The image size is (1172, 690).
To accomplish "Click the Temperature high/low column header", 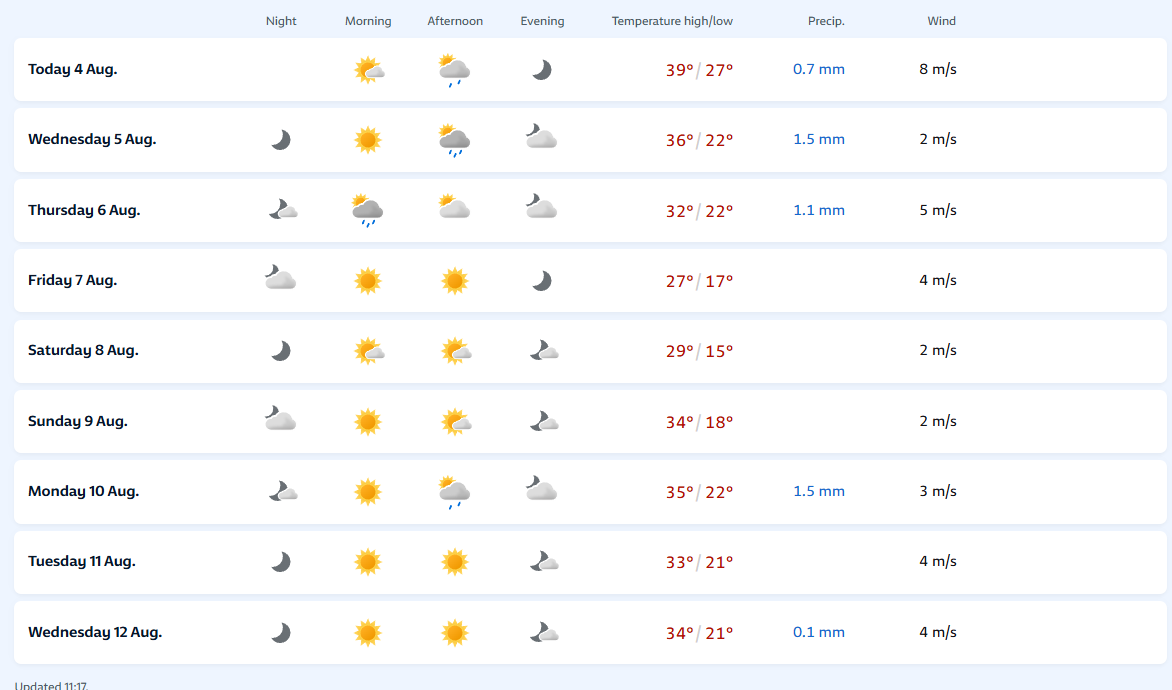I will [x=672, y=21].
